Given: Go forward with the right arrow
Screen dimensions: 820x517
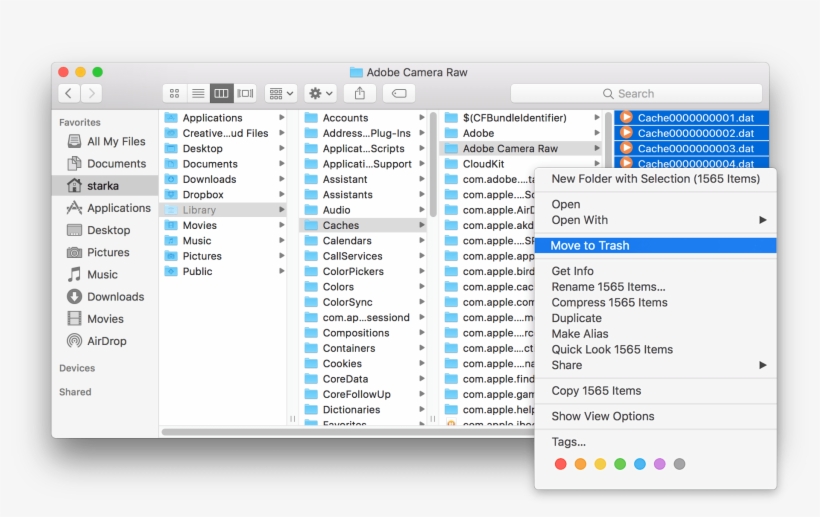Looking at the screenshot, I should [92, 94].
